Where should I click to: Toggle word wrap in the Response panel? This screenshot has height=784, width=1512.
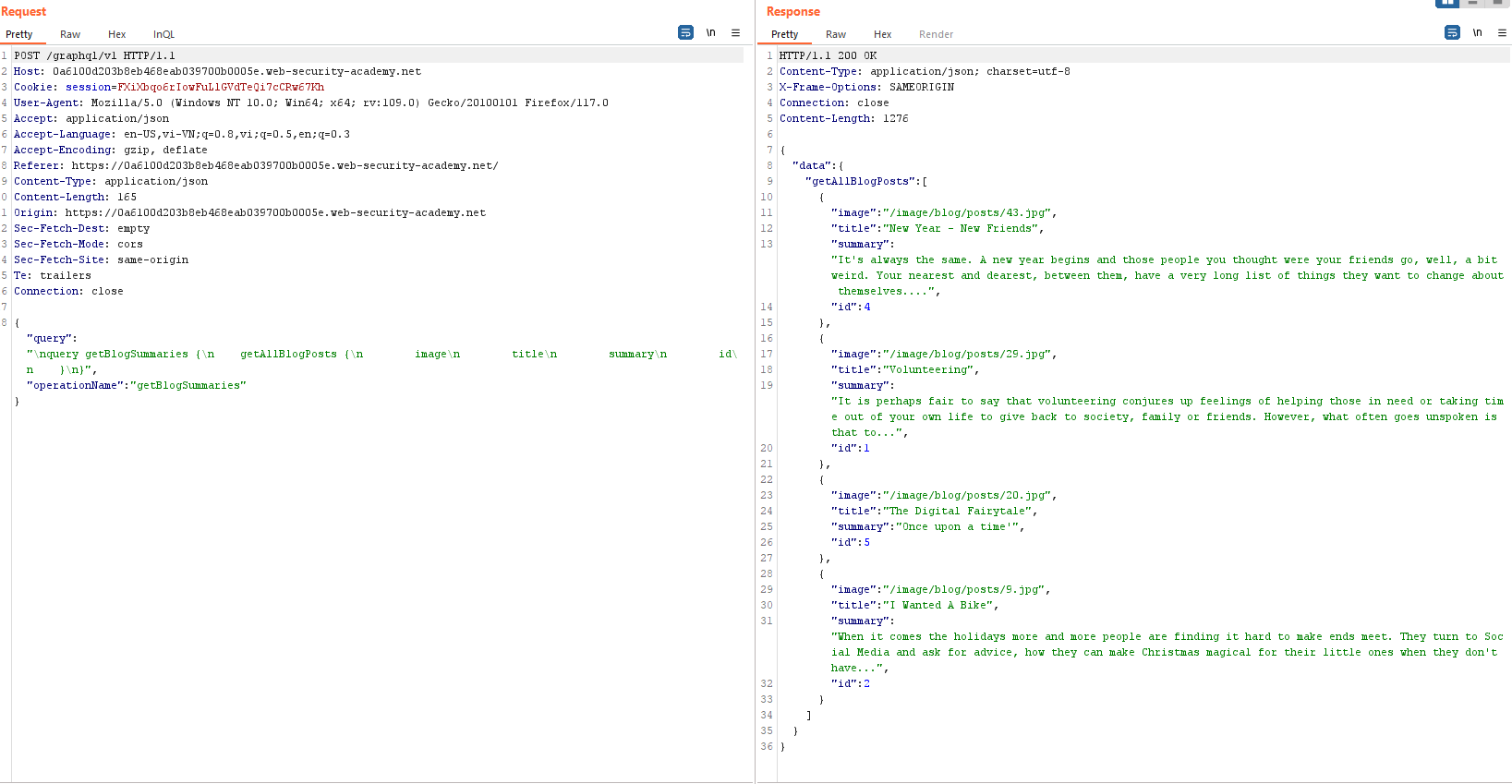click(1452, 32)
